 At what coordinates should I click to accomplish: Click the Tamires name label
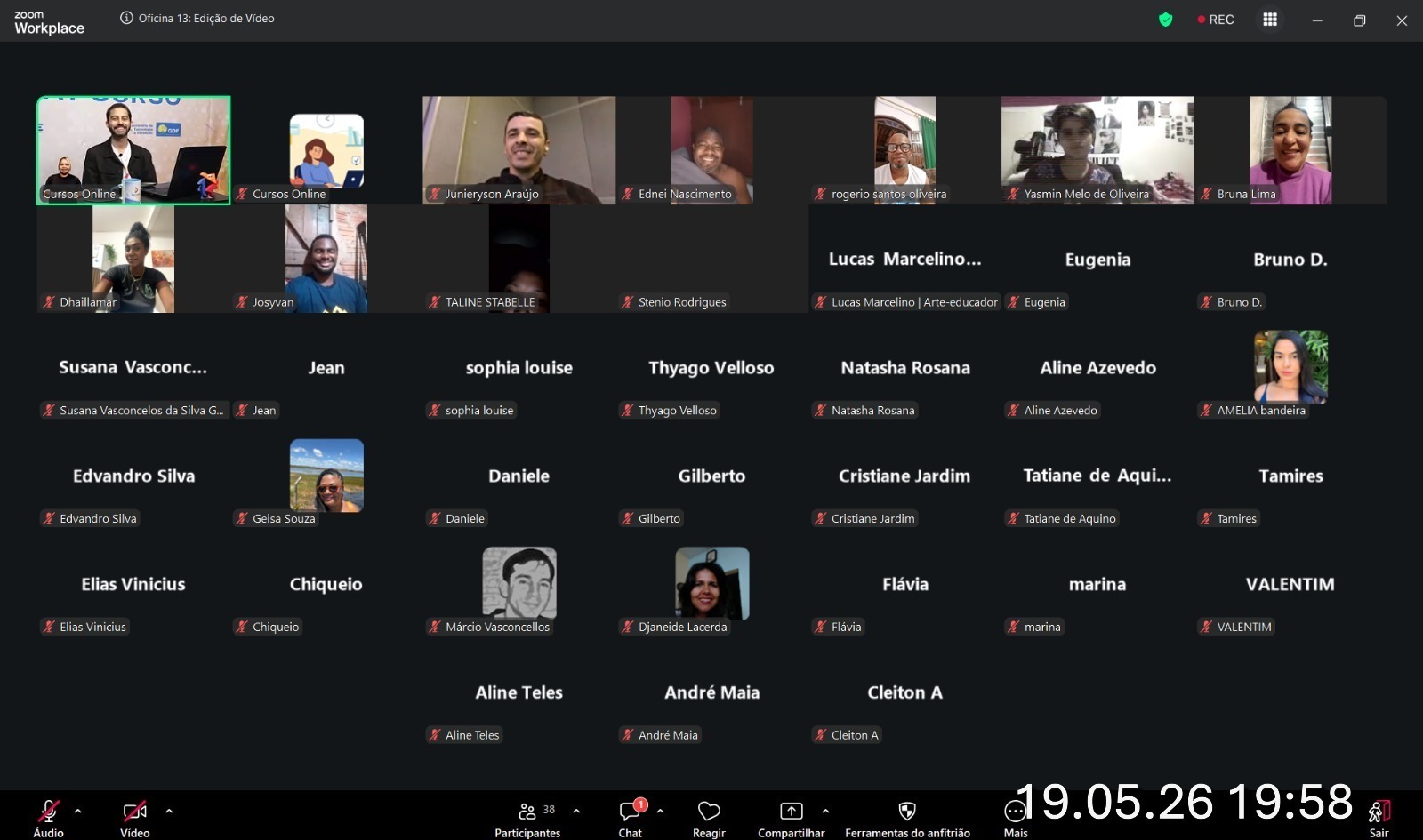pos(1236,519)
